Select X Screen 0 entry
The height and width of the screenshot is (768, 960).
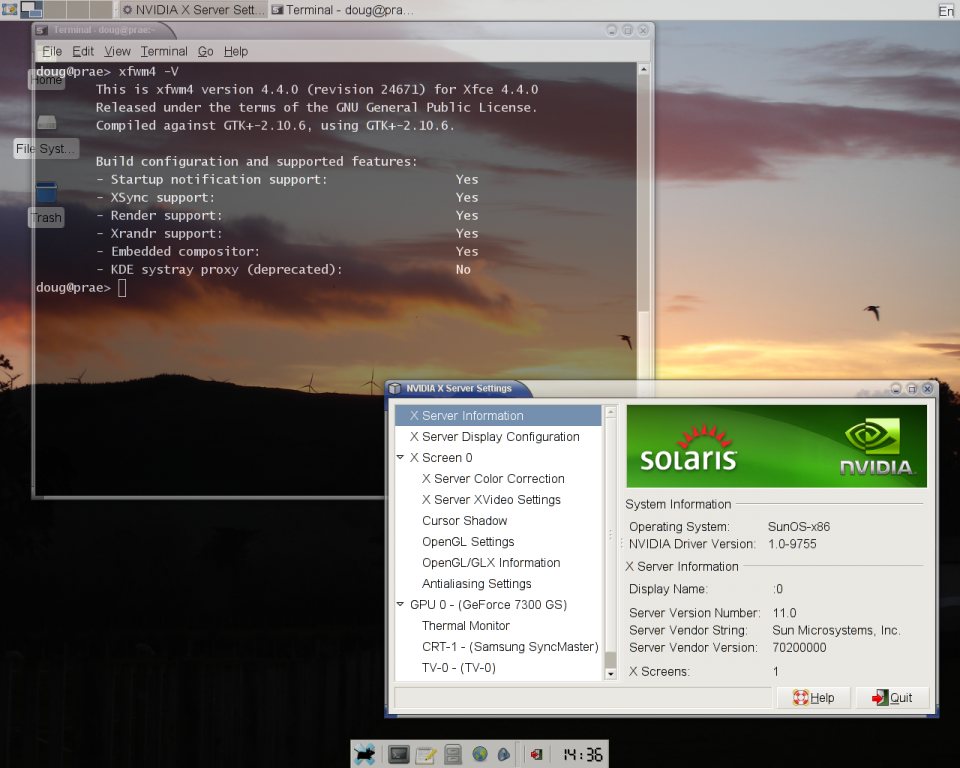coord(498,457)
